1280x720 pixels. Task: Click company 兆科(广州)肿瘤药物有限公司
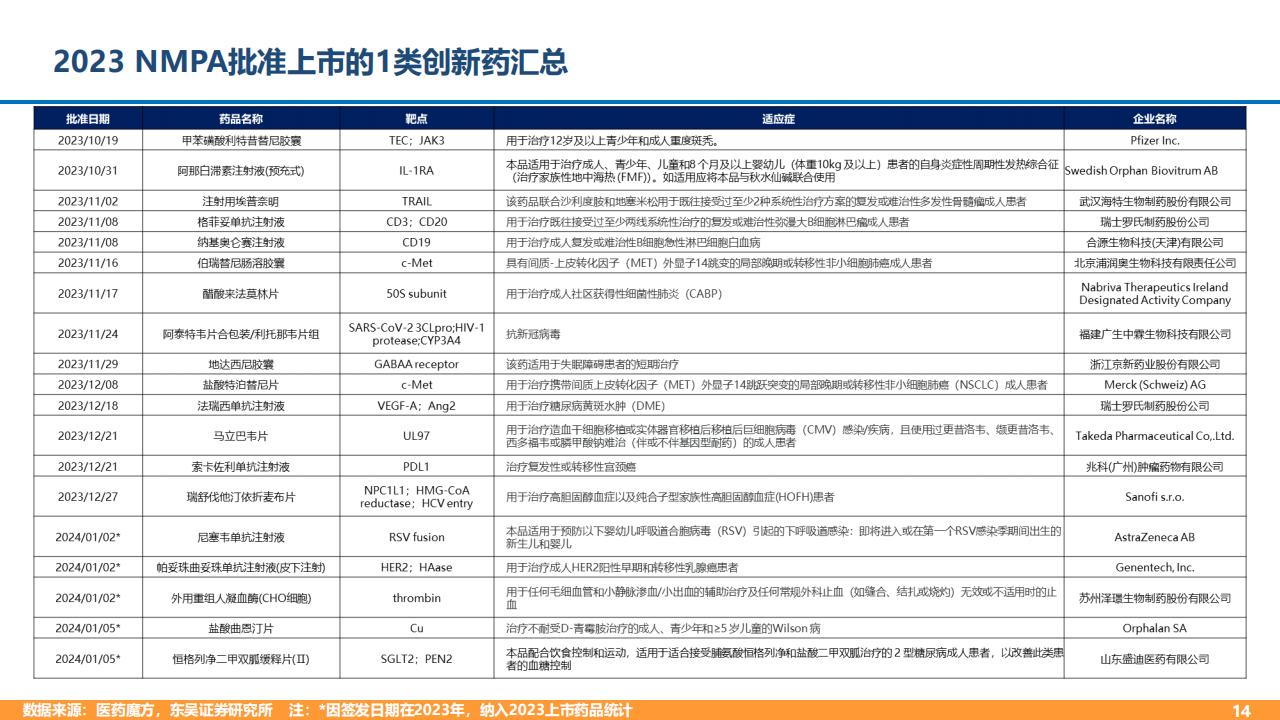point(1155,466)
